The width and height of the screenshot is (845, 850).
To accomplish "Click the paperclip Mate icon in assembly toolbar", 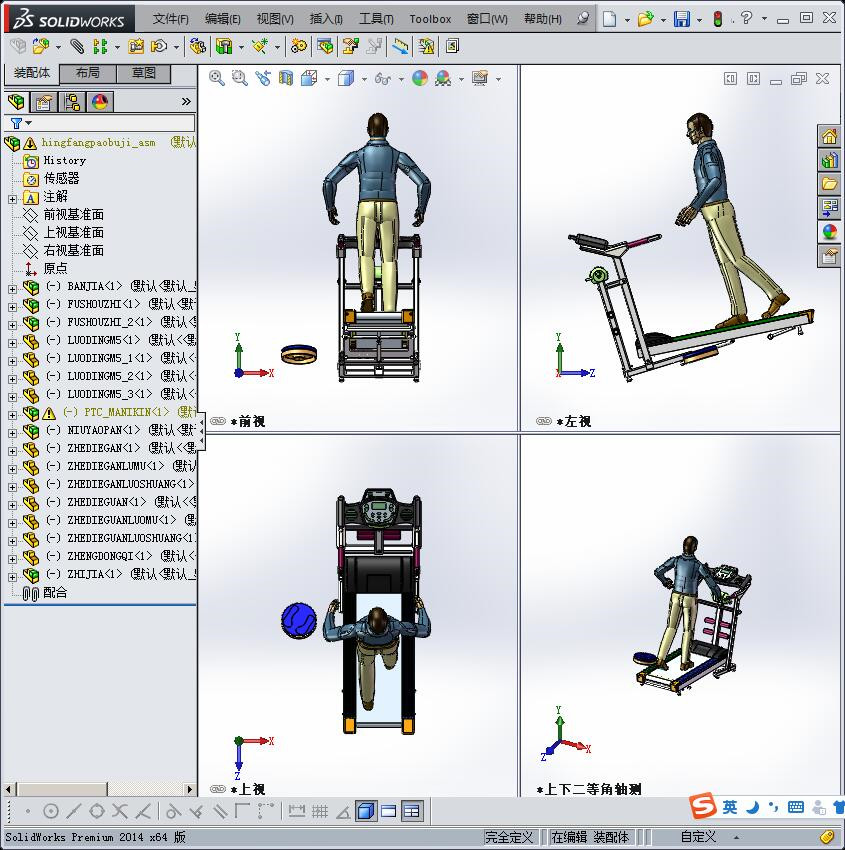I will [77, 47].
